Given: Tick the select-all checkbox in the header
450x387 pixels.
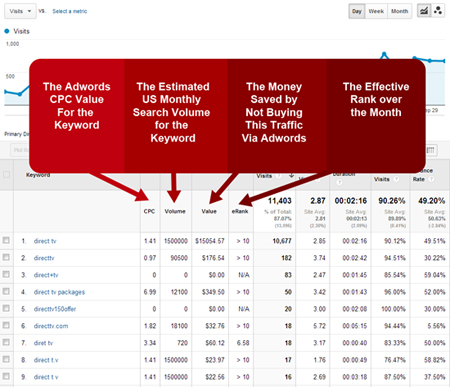Looking at the screenshot, I should pos(6,175).
